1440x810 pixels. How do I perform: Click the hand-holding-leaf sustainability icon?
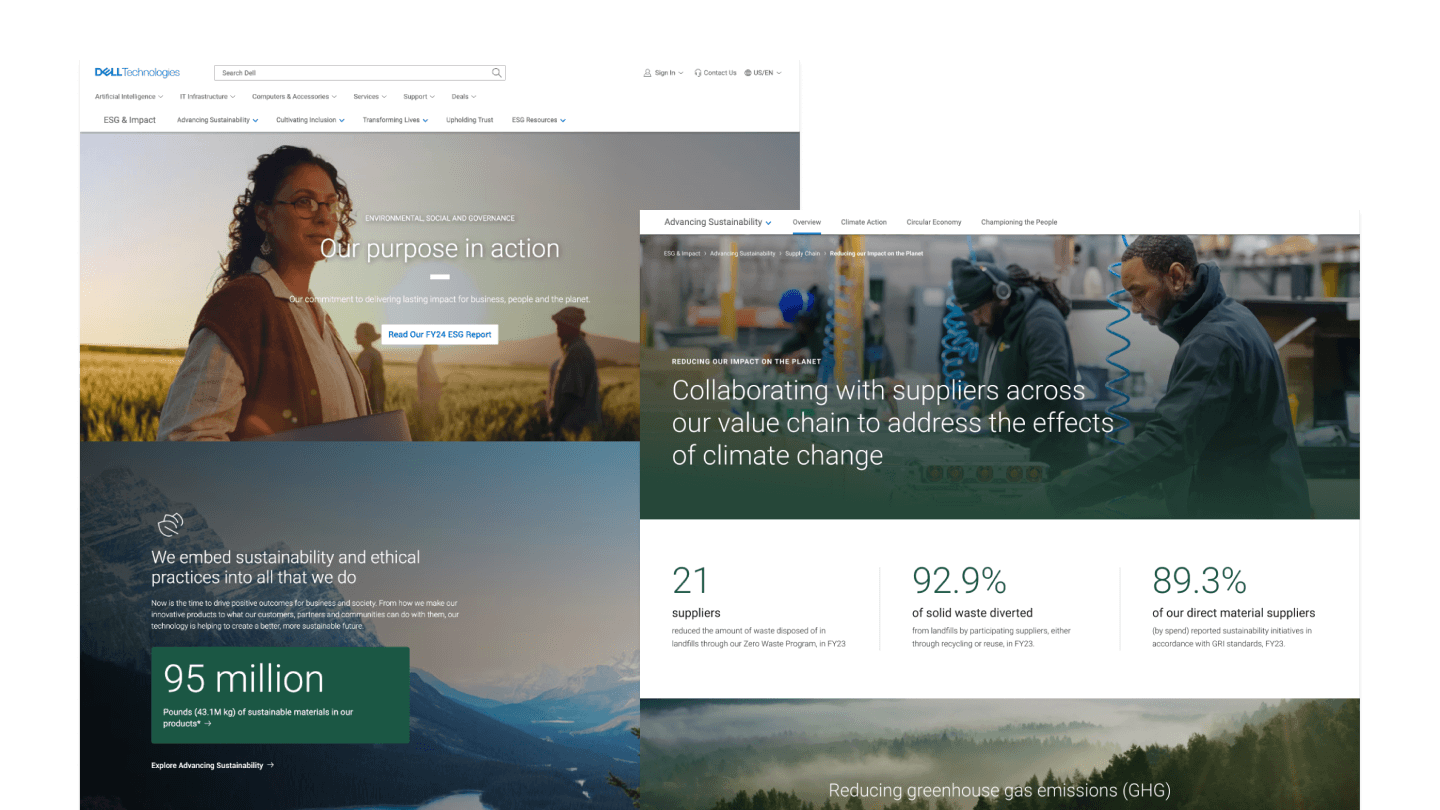tap(170, 523)
